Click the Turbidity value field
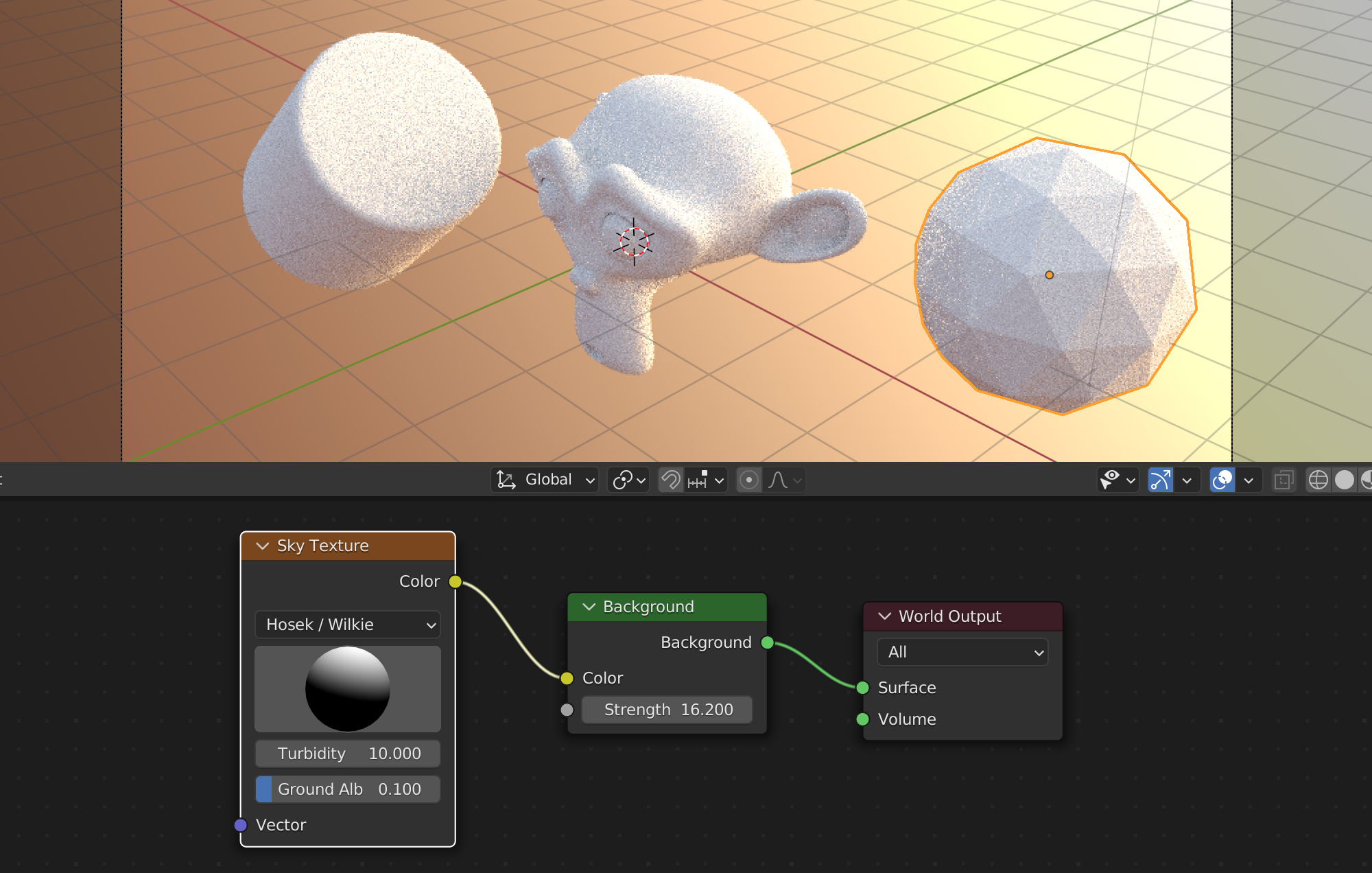This screenshot has width=1372, height=873. pos(348,754)
